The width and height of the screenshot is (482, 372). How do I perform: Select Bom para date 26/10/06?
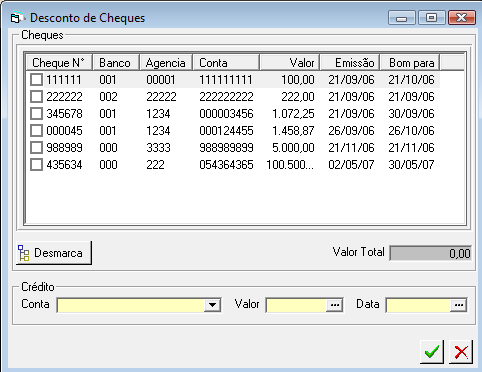coord(411,131)
